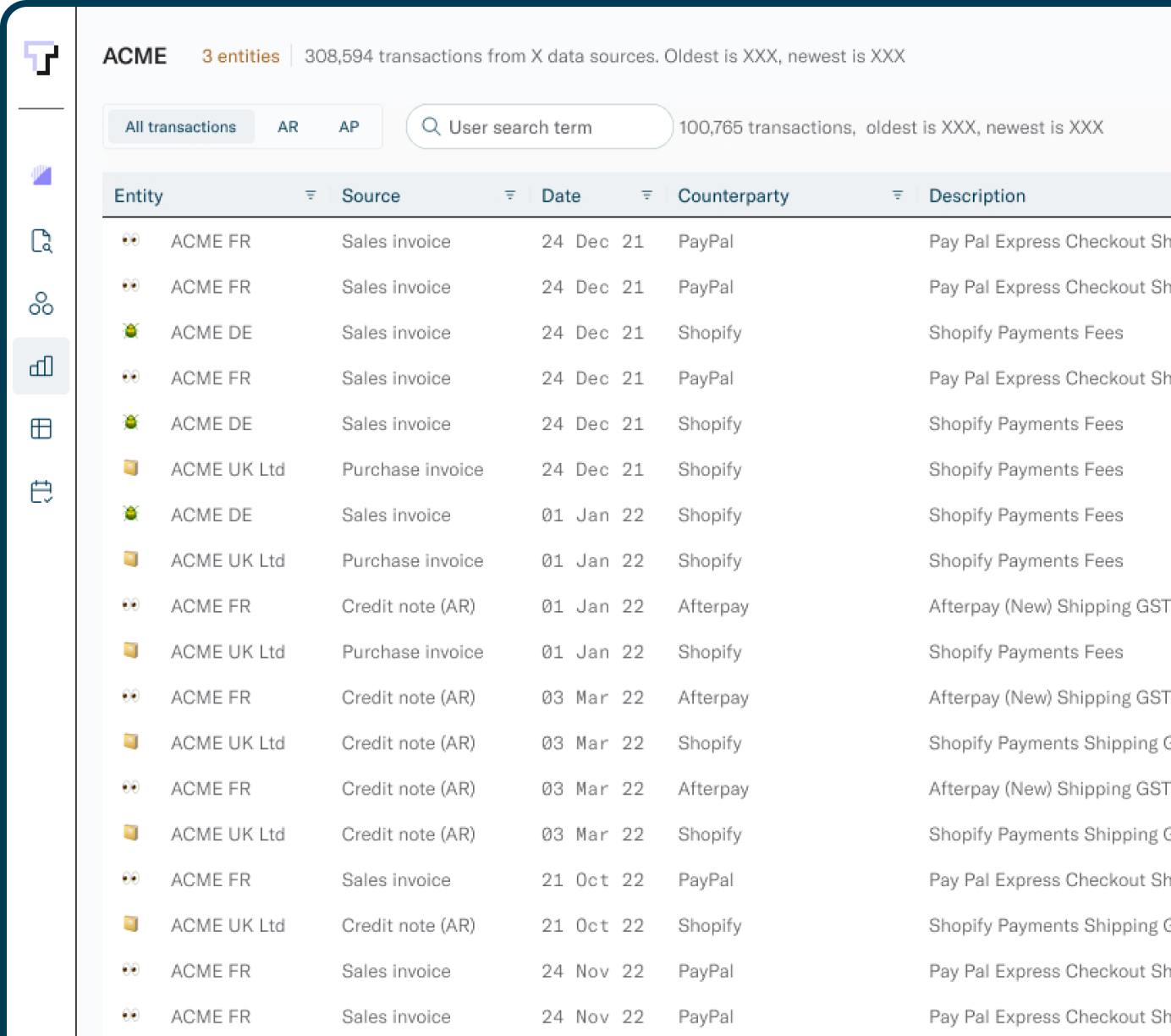Select Shopify Payments Shipping in 21 Oct 22 row
1171x1036 pixels.
point(1050,926)
